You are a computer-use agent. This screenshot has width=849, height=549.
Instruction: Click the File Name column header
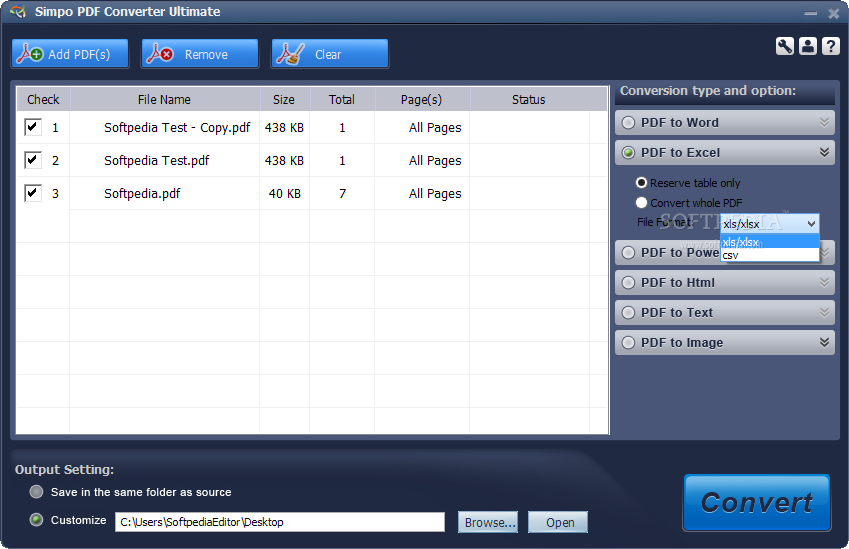(x=165, y=100)
